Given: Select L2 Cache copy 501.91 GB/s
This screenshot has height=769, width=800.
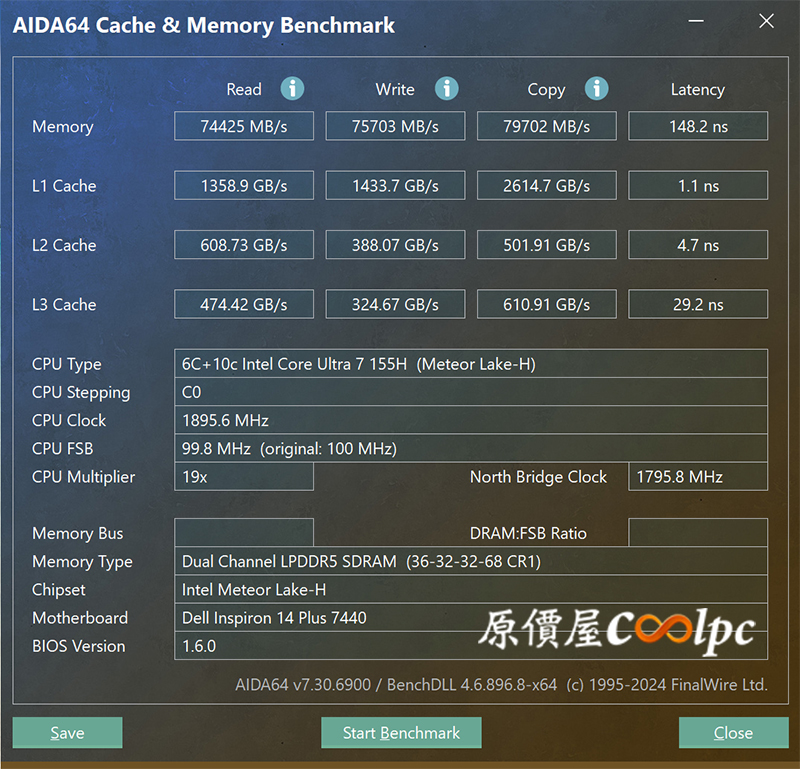Looking at the screenshot, I should [546, 245].
